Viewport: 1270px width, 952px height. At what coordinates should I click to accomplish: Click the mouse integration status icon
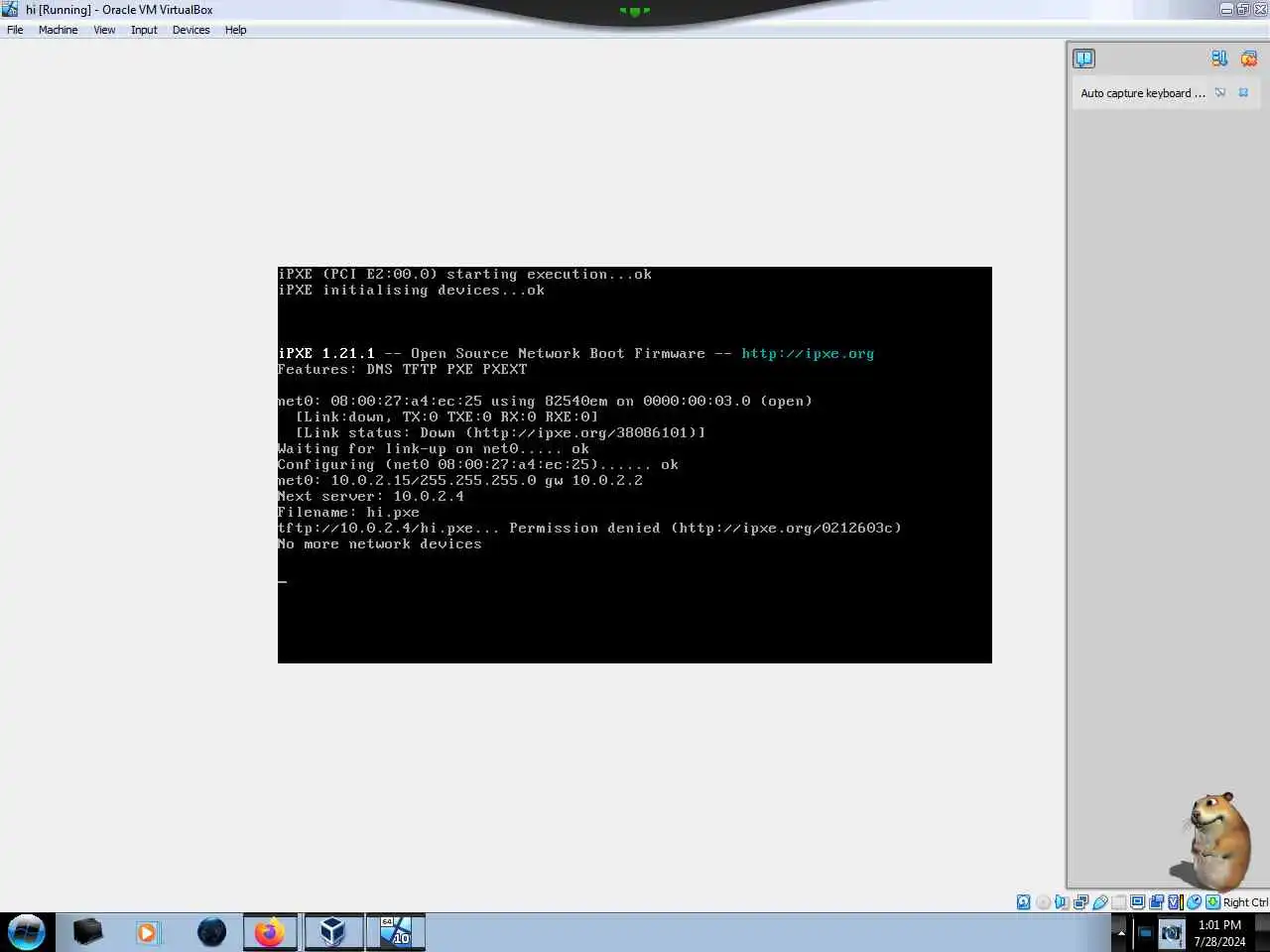tap(1194, 902)
